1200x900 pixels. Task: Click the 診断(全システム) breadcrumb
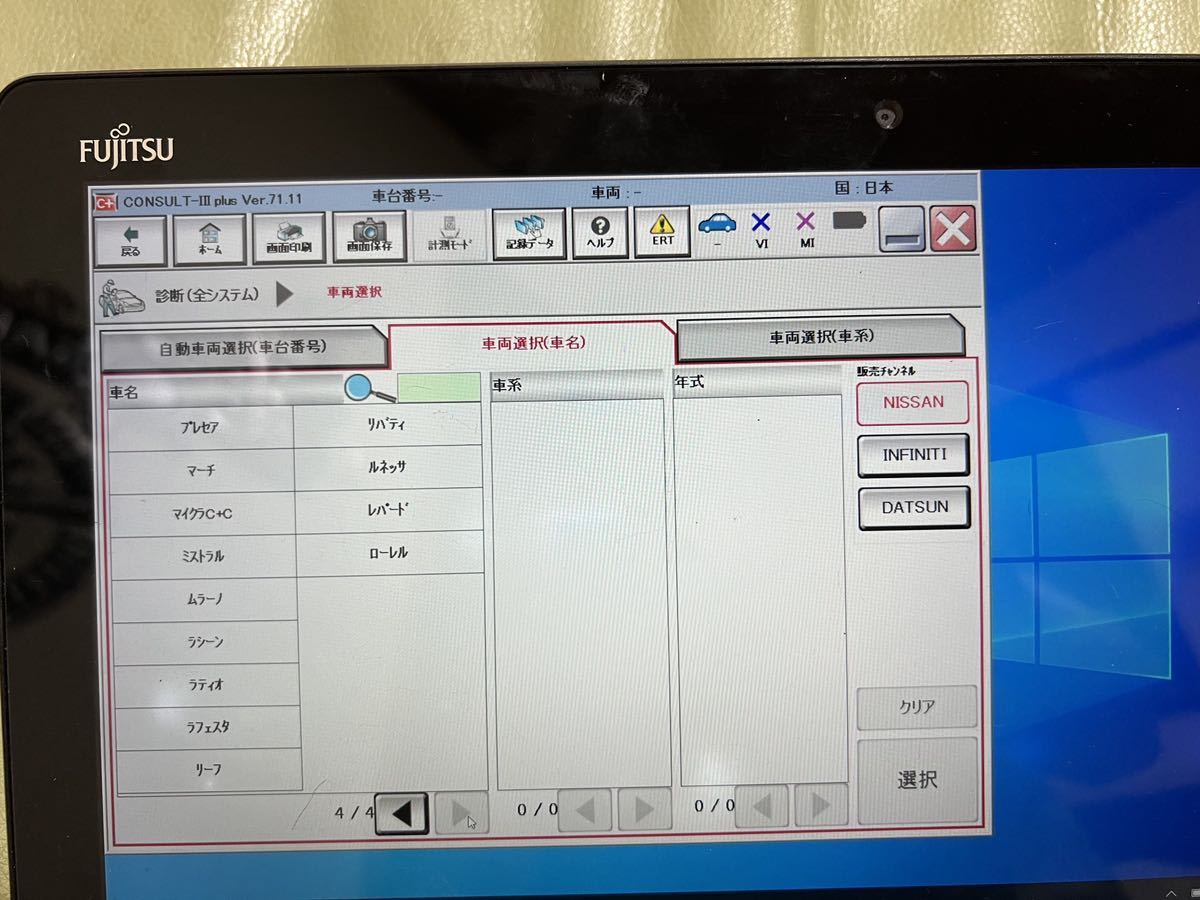coord(207,295)
